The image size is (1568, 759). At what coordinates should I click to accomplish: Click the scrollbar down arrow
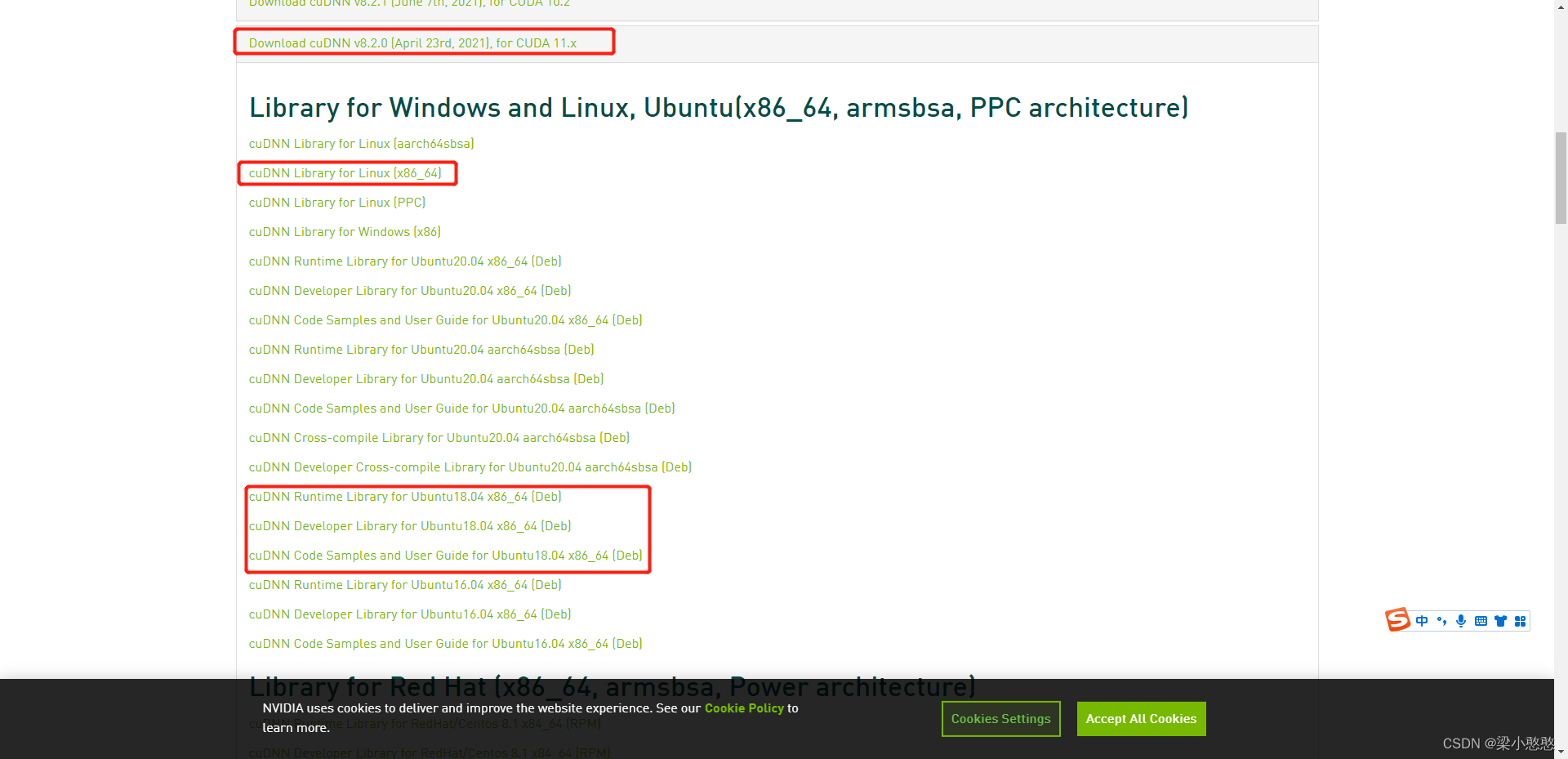click(1561, 752)
